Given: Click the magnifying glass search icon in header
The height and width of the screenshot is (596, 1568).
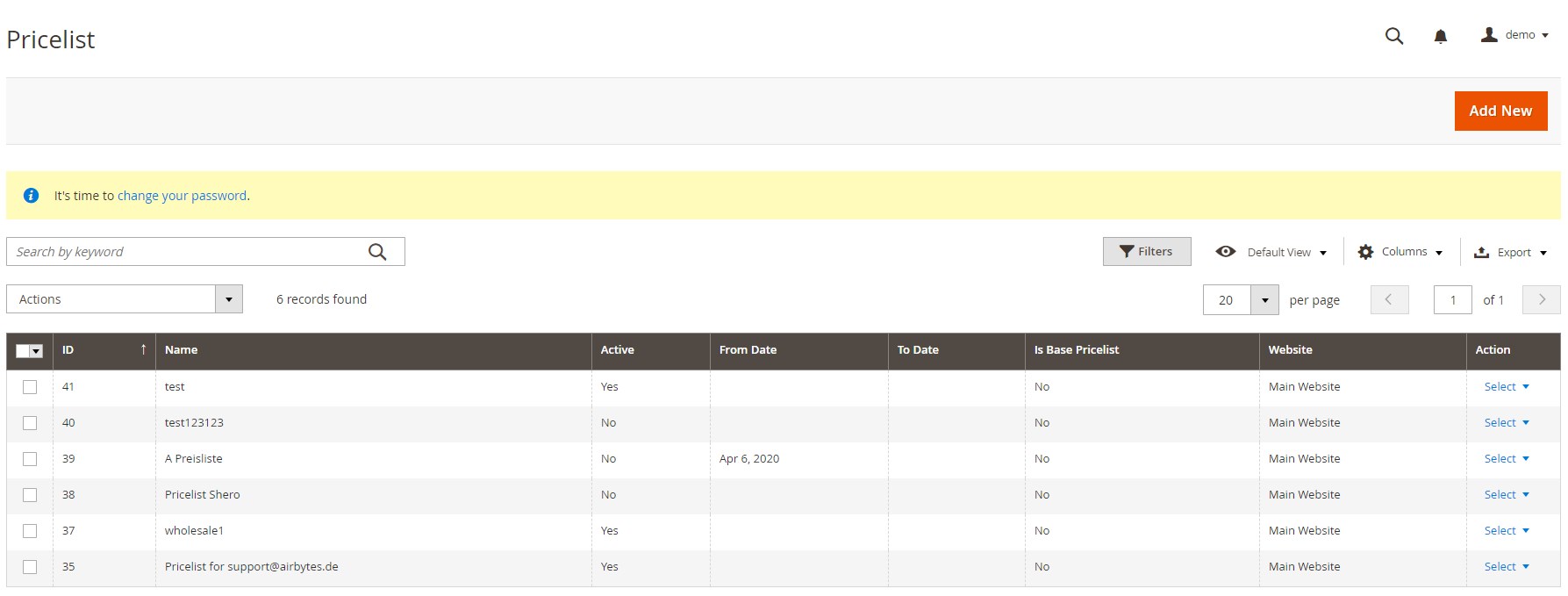Looking at the screenshot, I should pos(1393,36).
